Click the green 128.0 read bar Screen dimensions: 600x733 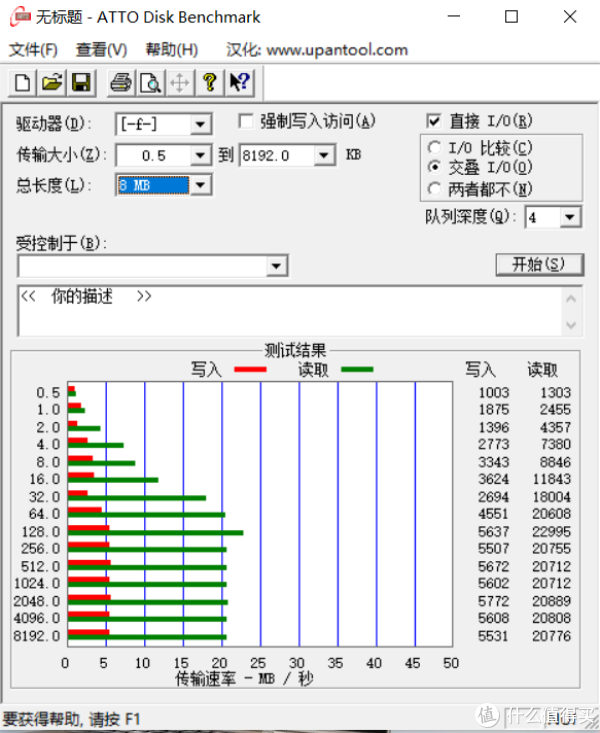point(156,533)
